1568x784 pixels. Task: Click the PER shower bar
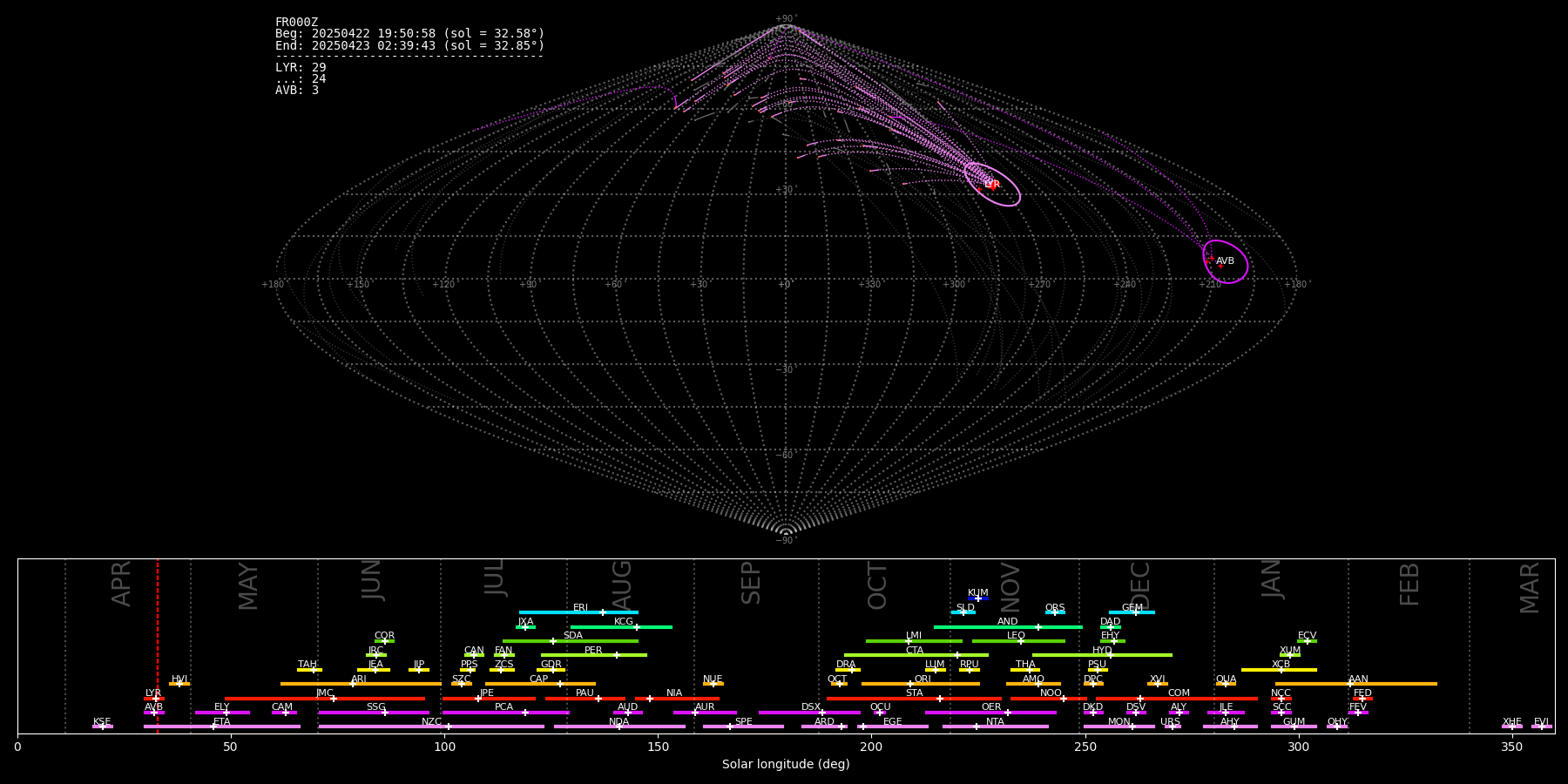point(594,655)
